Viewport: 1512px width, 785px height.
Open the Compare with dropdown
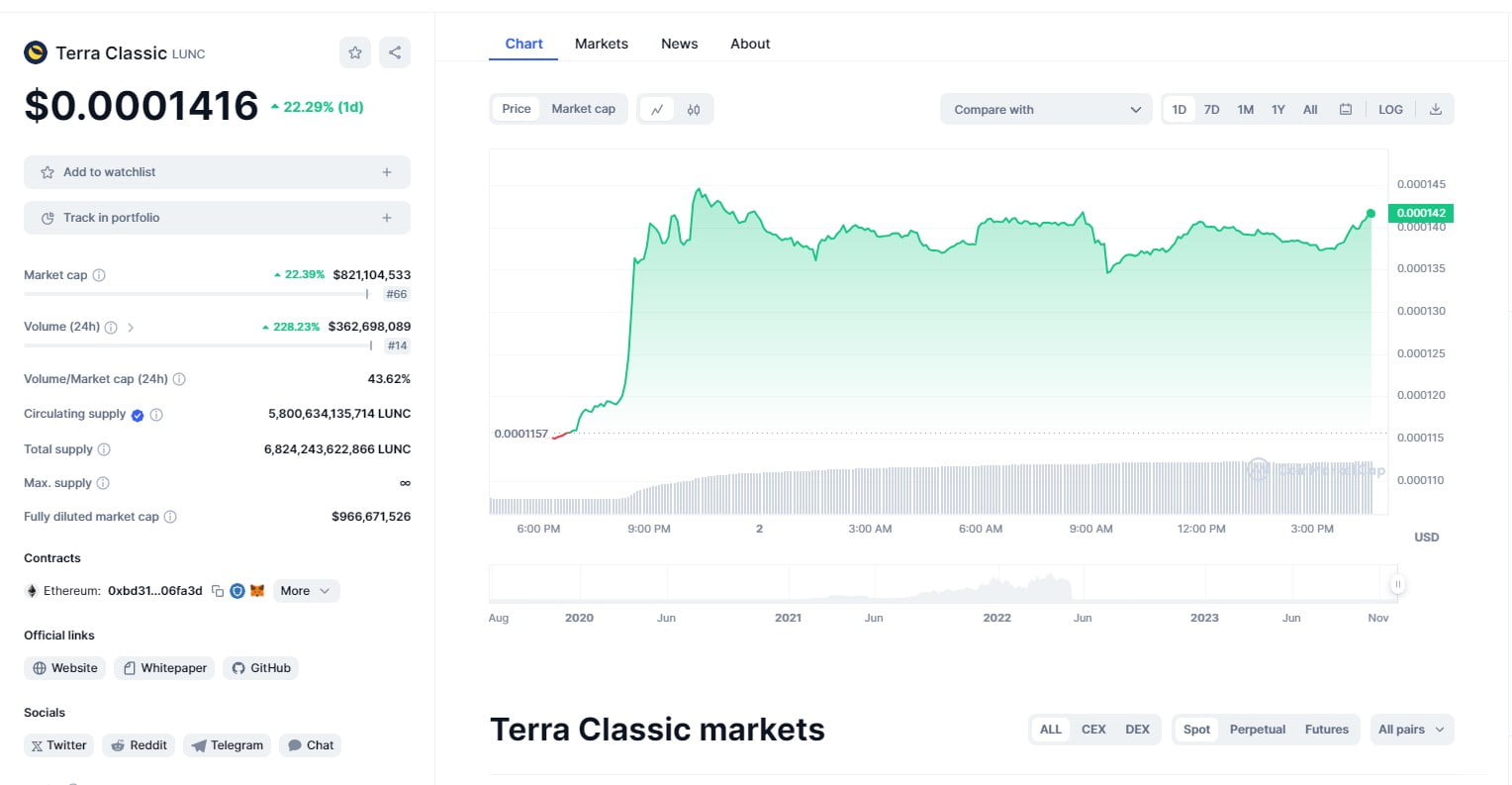pos(1046,109)
